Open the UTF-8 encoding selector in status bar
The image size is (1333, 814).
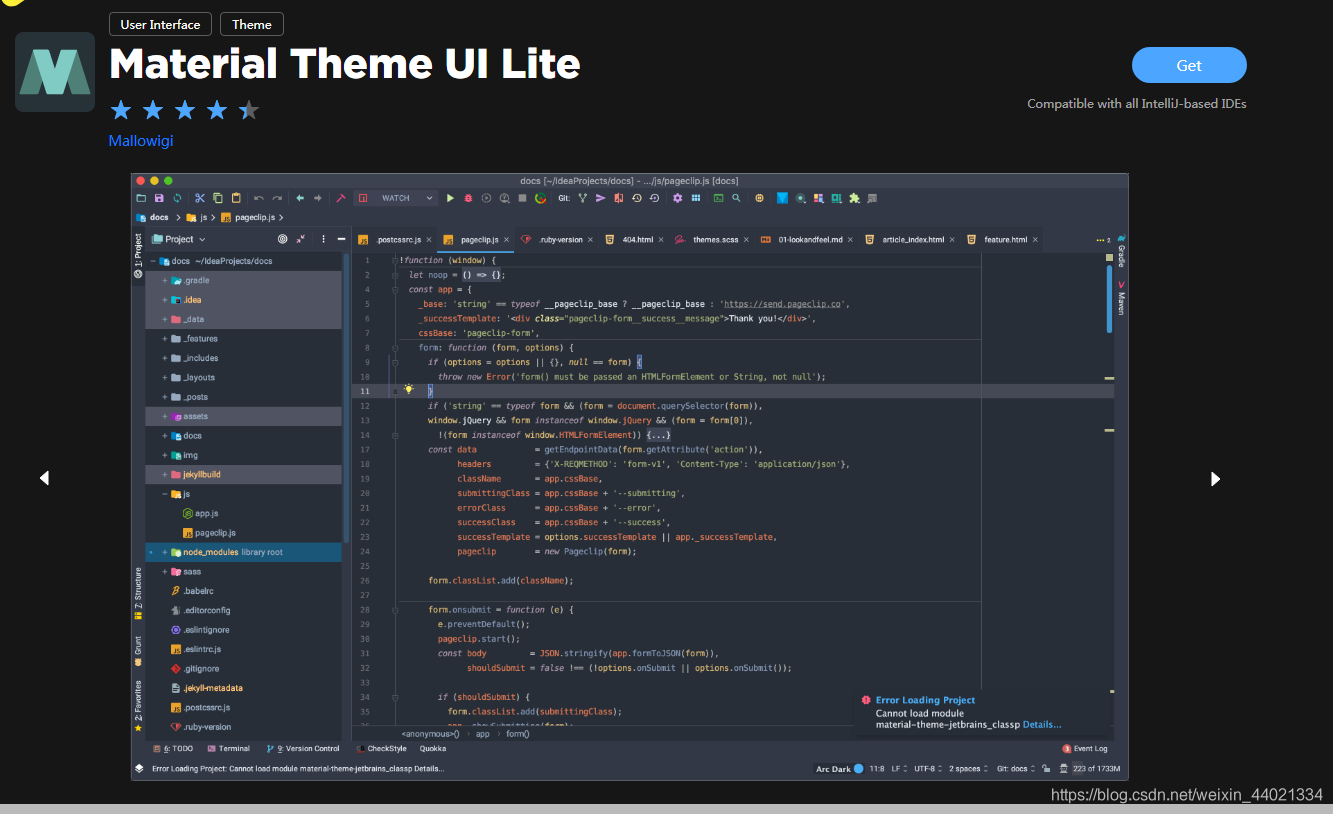pos(928,769)
